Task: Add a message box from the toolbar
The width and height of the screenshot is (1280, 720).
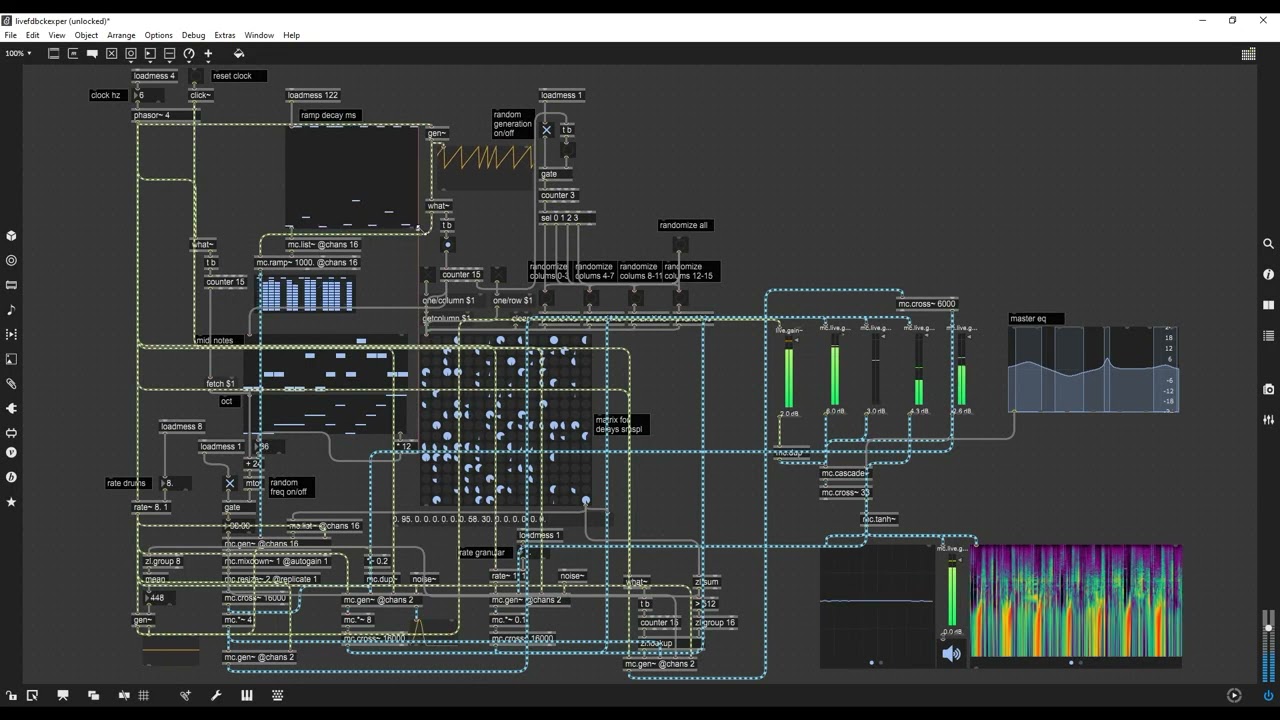Action: (73, 53)
